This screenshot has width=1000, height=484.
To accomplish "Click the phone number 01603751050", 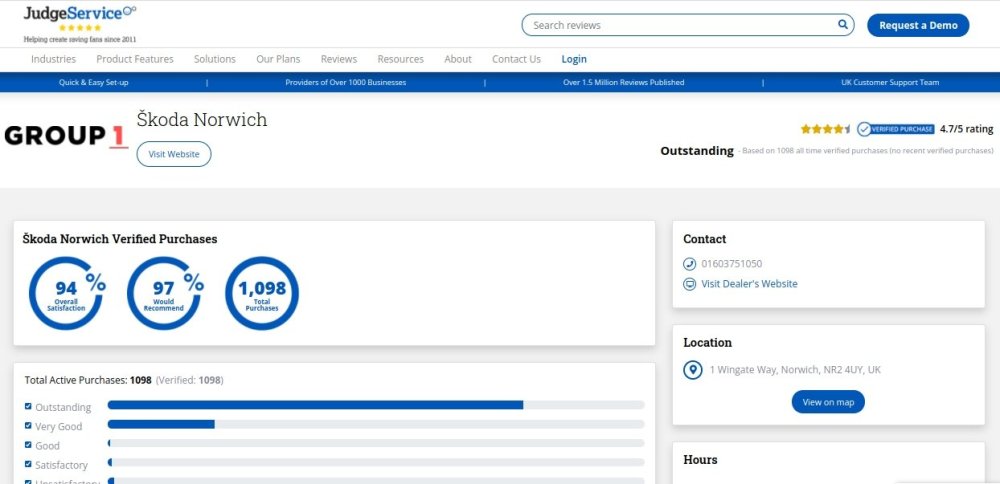I will (x=732, y=264).
